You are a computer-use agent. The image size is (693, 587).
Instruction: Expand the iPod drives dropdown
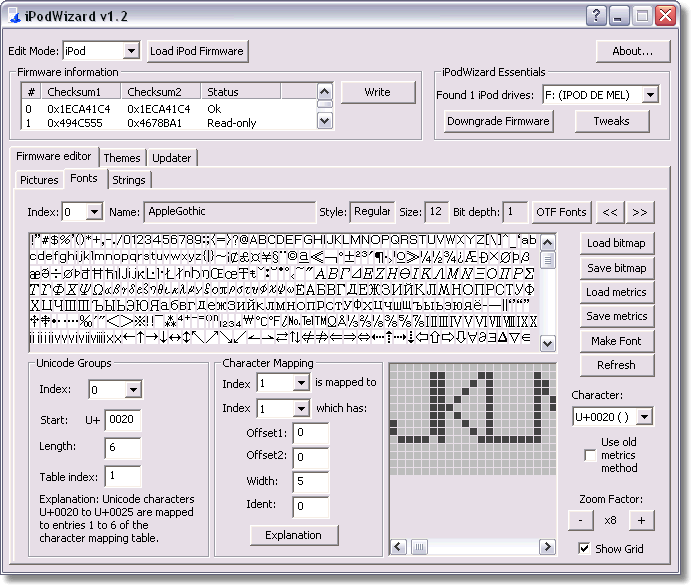pos(650,95)
